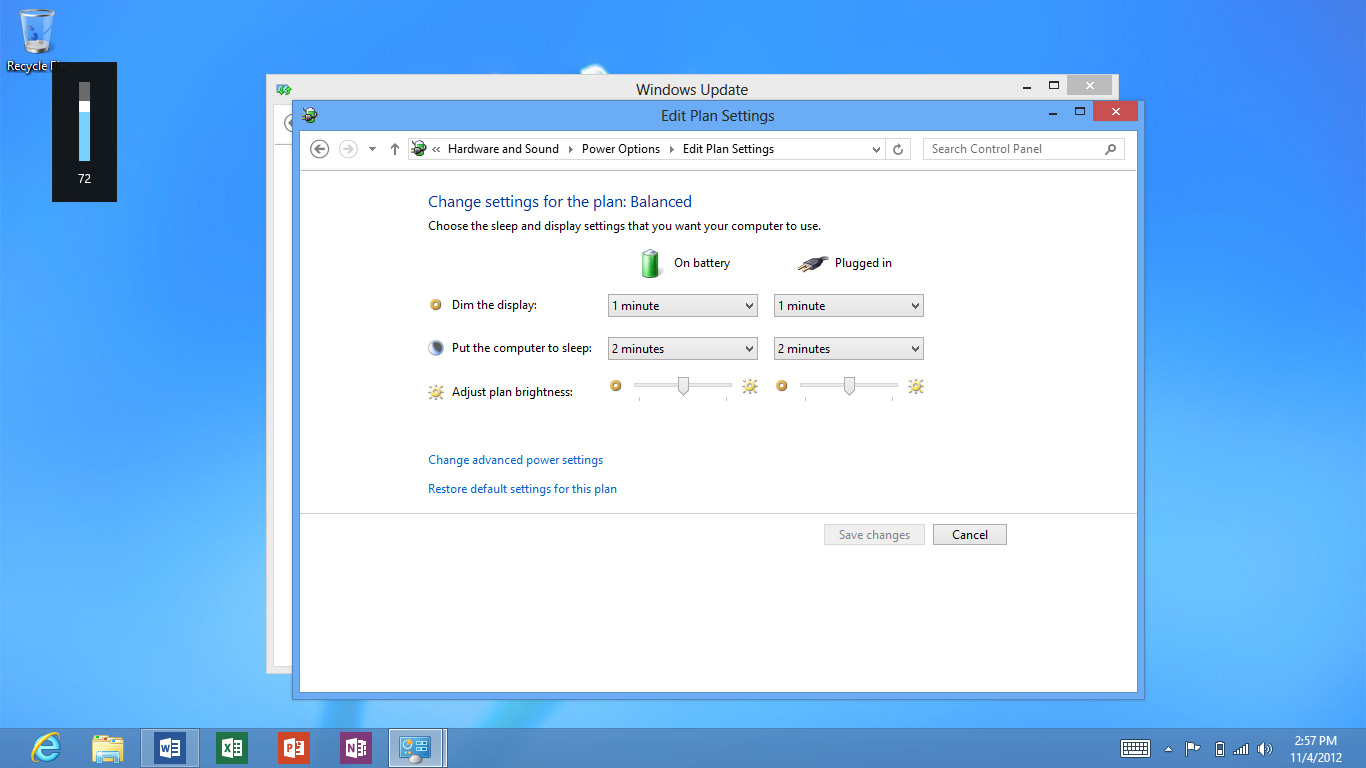
Task: Click the Plugged in brightness slider thumb
Action: coord(849,386)
